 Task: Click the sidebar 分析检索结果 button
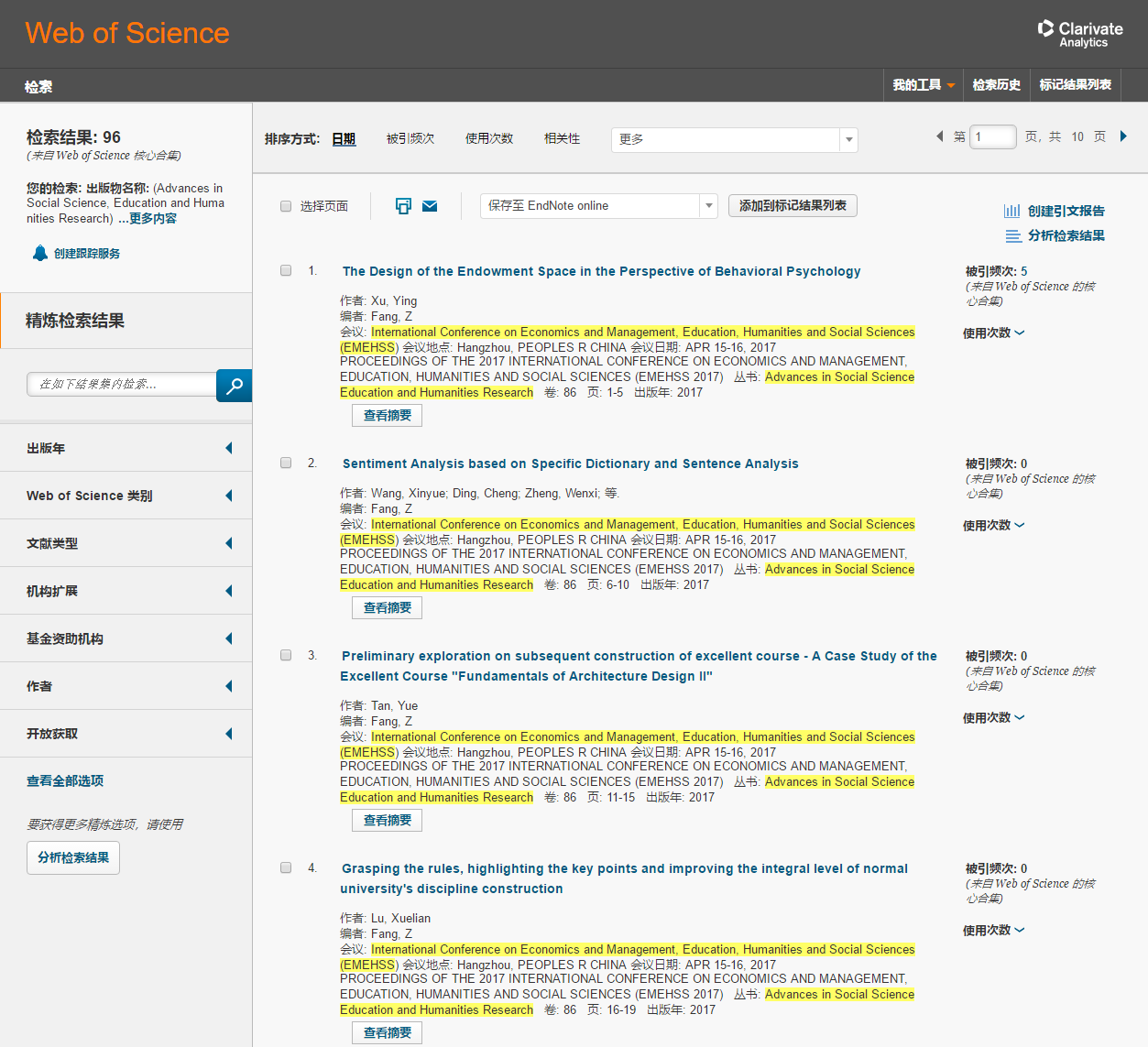pos(73,858)
